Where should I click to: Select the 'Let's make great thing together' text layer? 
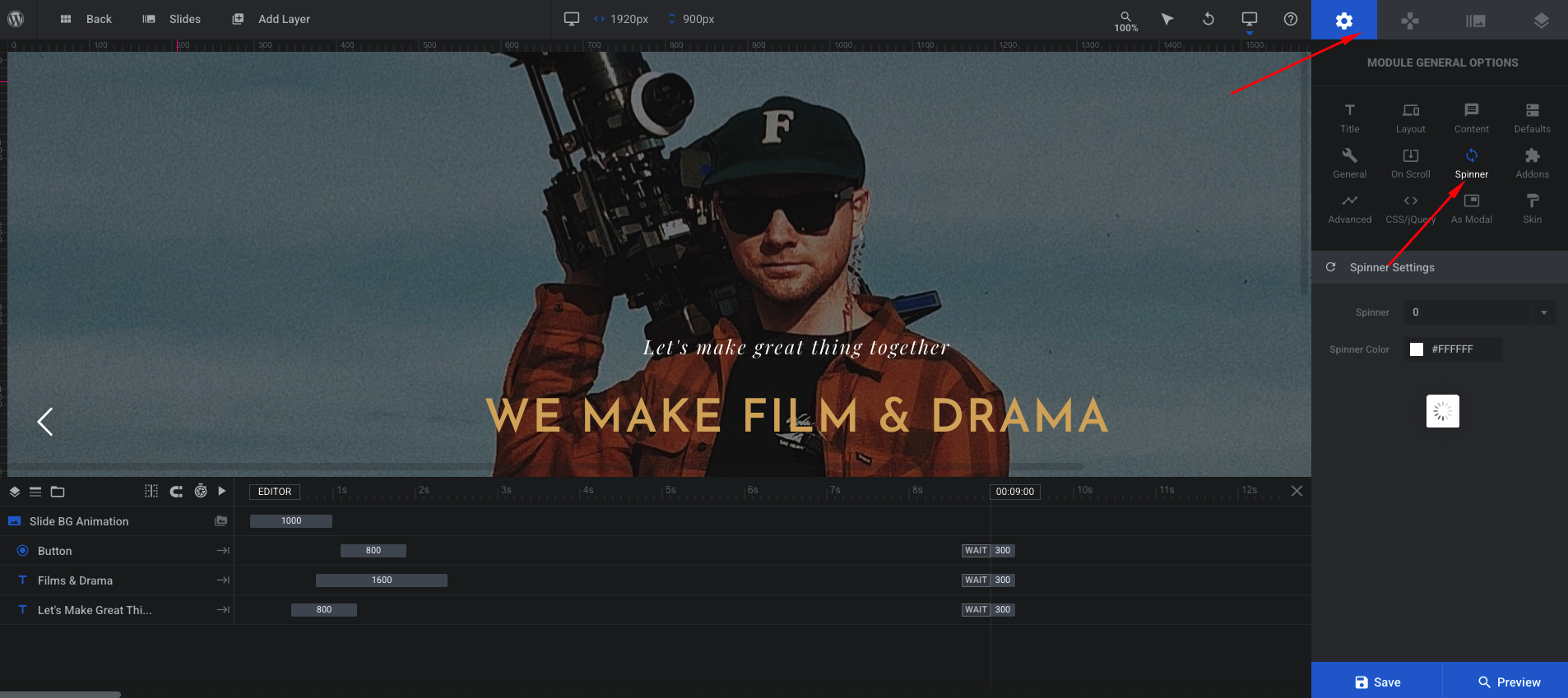(x=796, y=348)
